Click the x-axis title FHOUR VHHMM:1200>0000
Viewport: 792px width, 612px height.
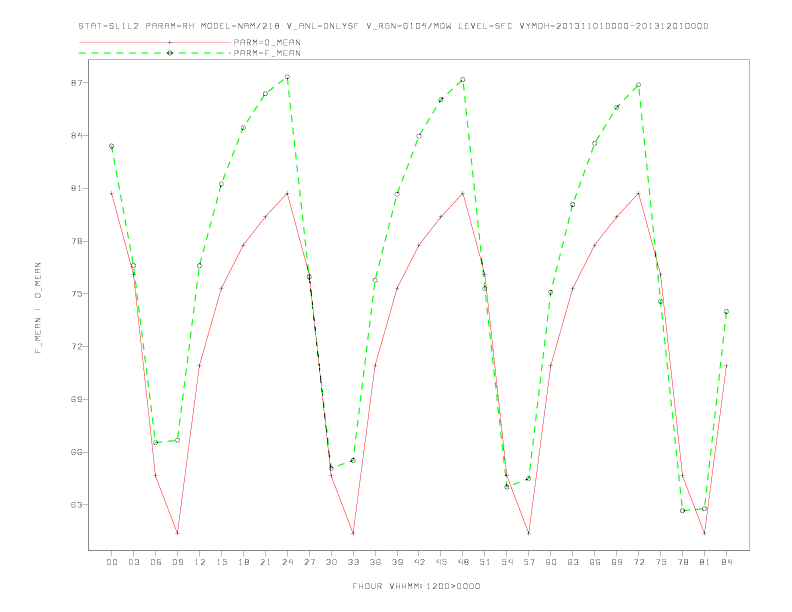pyautogui.click(x=416, y=586)
